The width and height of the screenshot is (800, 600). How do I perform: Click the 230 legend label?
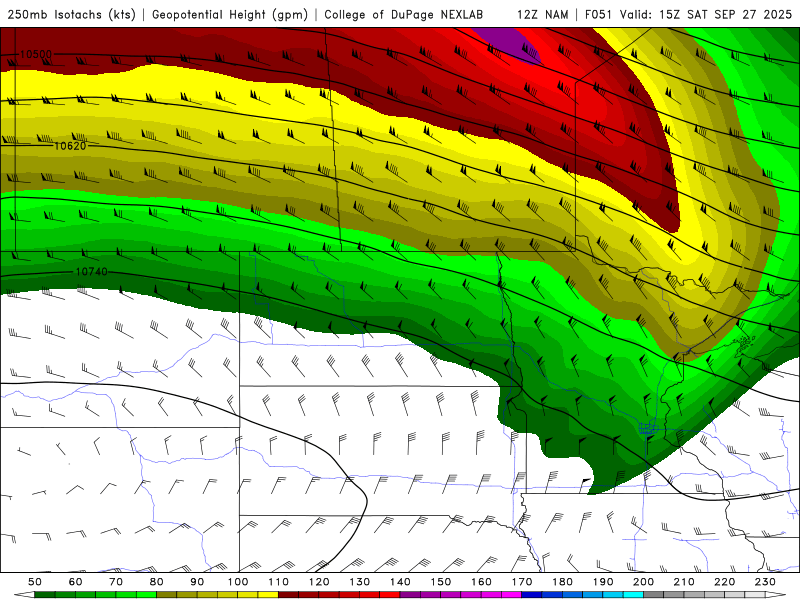(x=765, y=582)
